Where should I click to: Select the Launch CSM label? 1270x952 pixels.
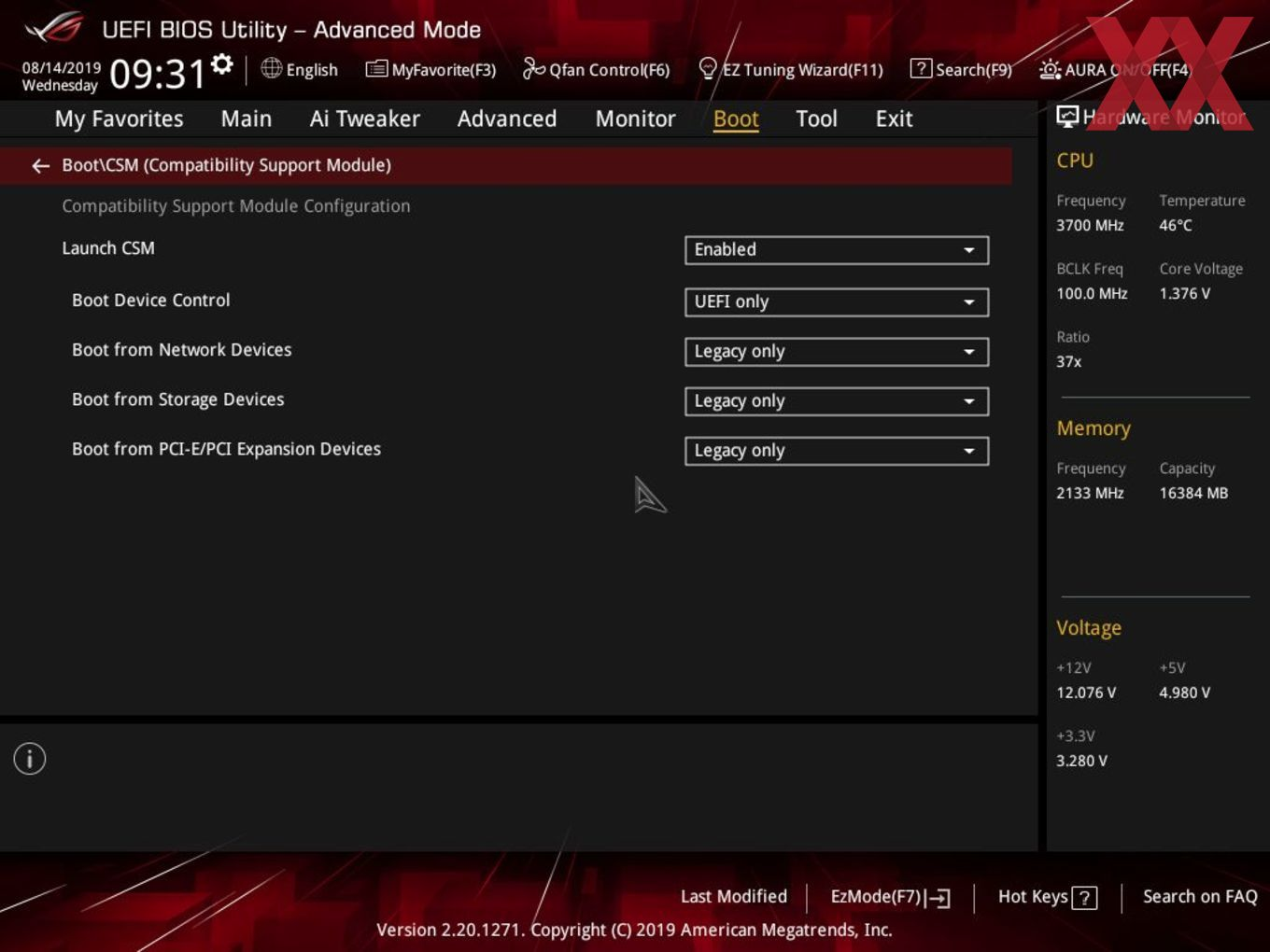pos(108,248)
